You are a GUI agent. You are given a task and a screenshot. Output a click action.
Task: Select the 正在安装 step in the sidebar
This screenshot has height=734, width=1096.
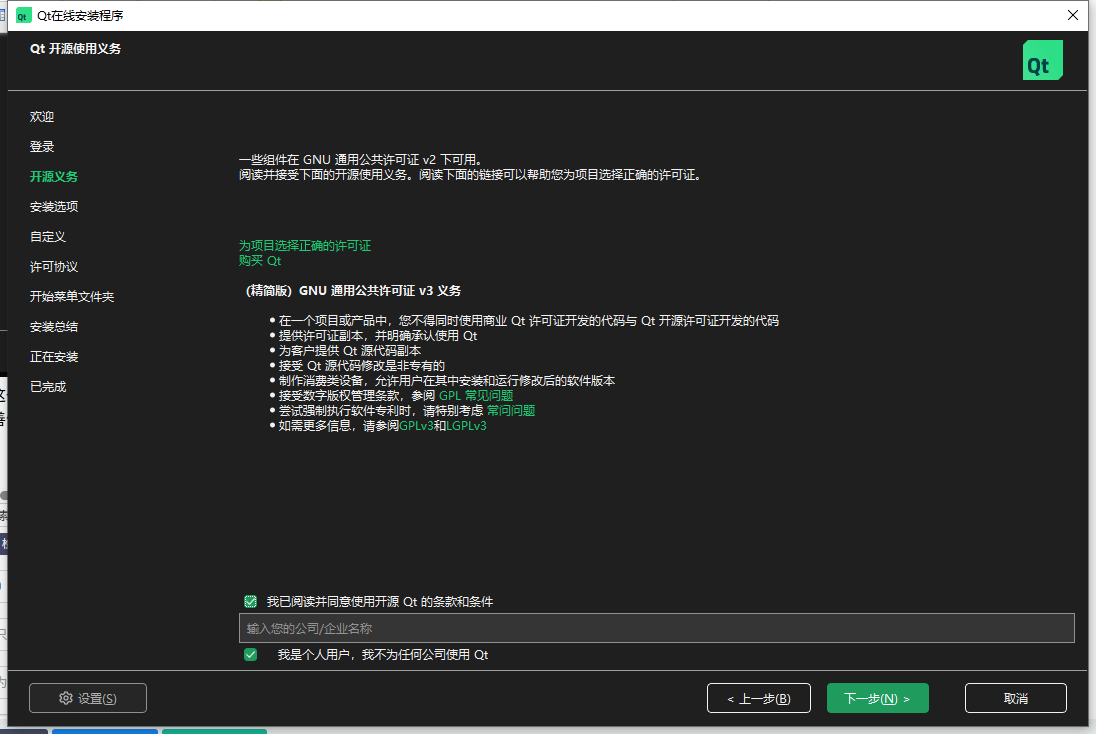click(x=54, y=357)
